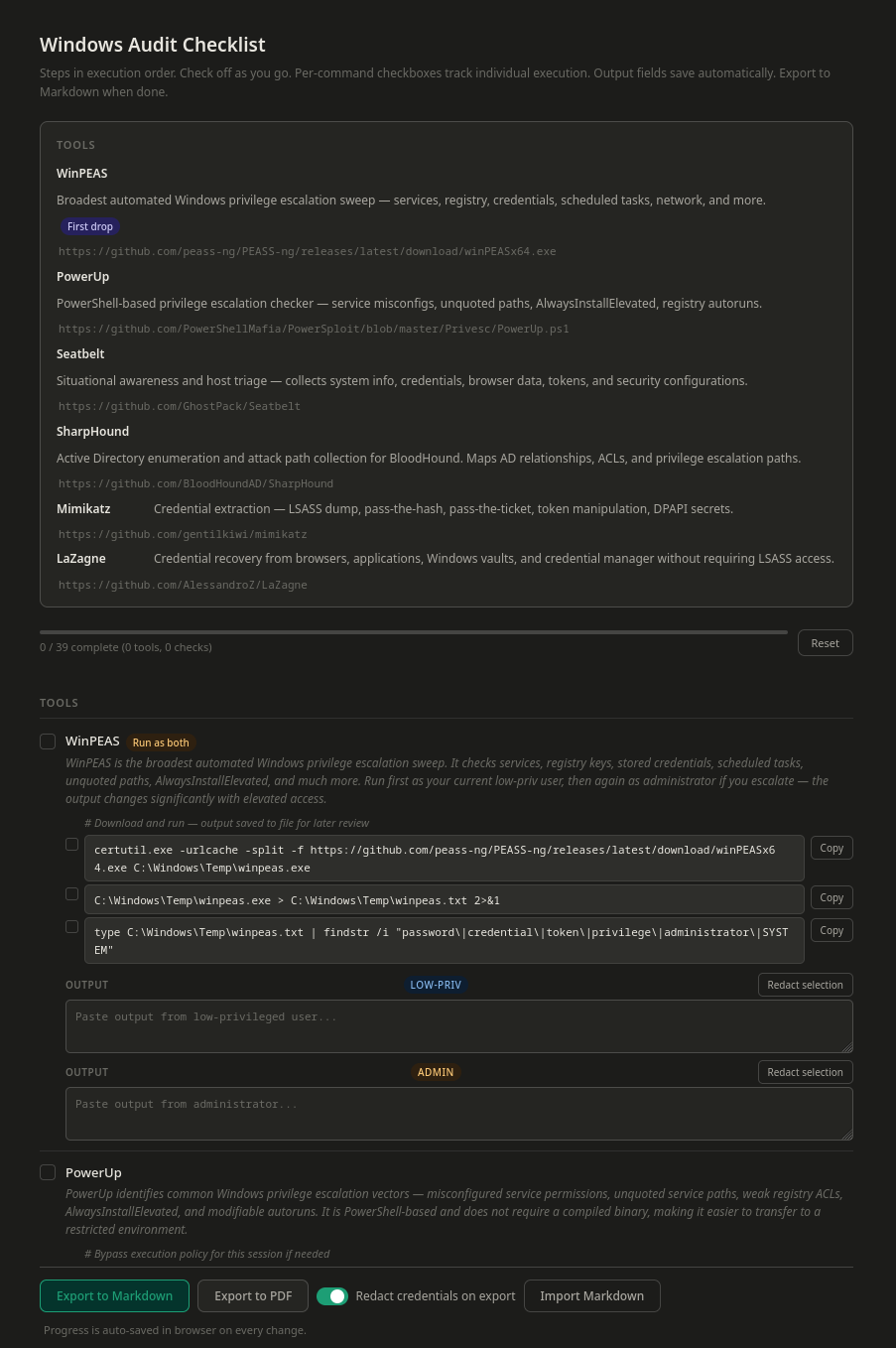Open the PowerUp.ps1 GitHub link
896x1348 pixels.
point(314,329)
